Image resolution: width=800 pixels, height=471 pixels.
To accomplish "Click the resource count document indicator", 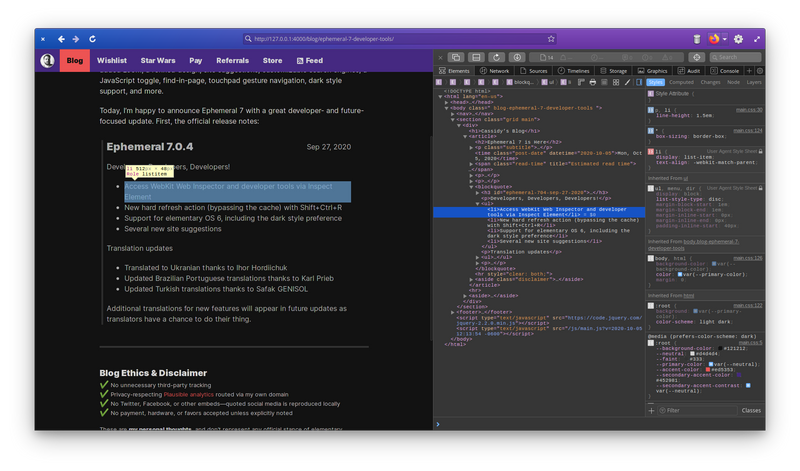I will click(547, 57).
